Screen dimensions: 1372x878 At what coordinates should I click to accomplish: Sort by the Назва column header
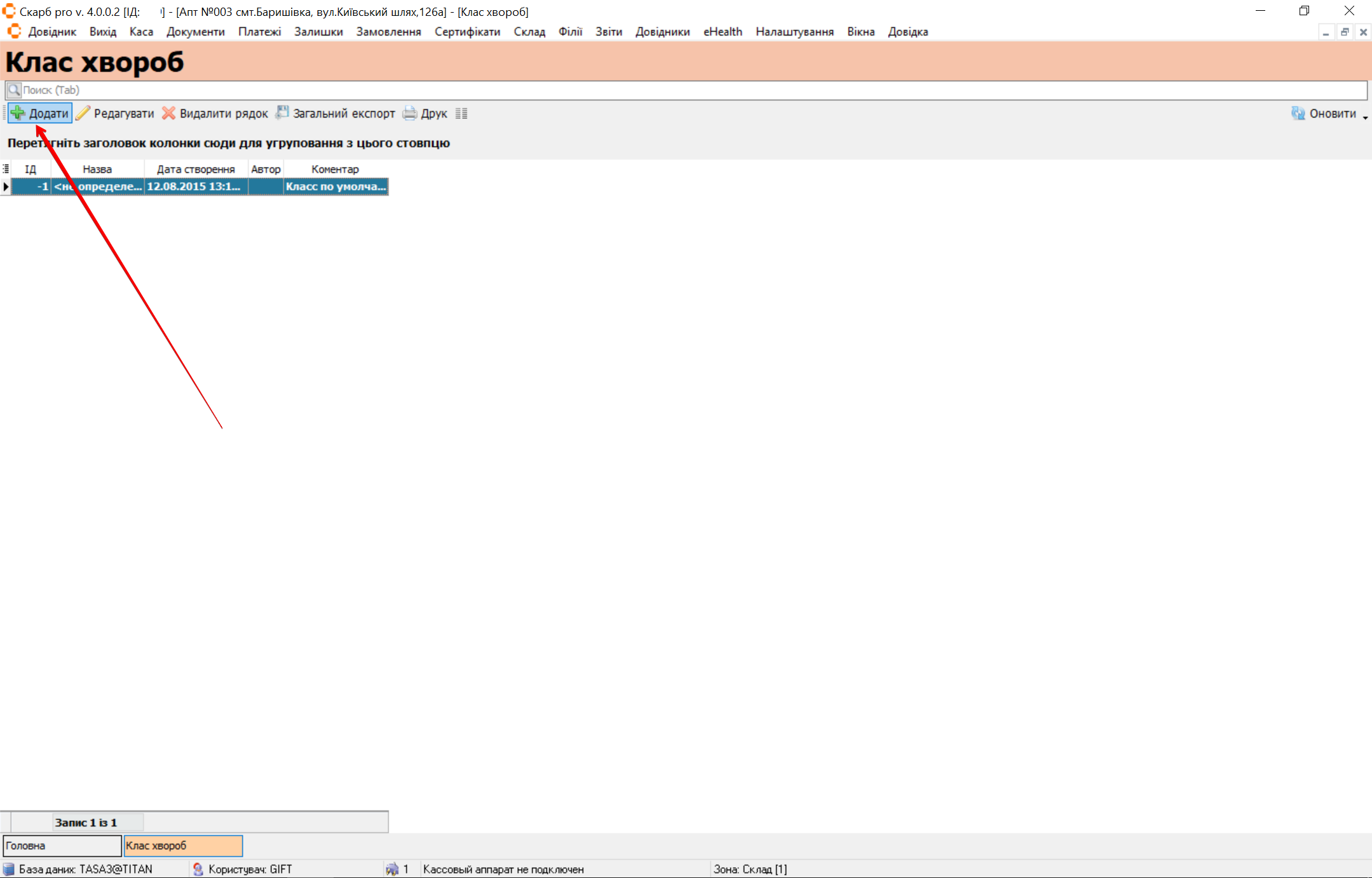pyautogui.click(x=97, y=169)
